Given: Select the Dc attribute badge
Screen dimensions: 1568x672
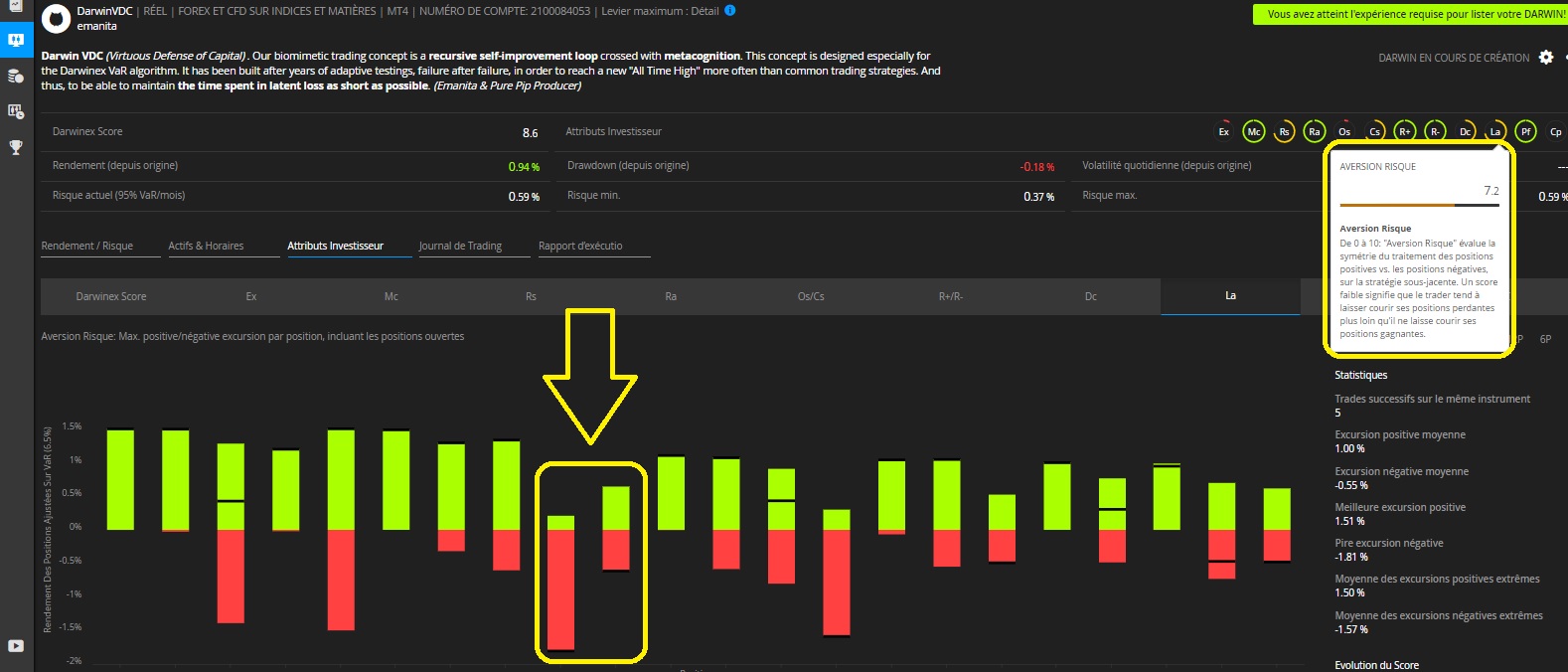Looking at the screenshot, I should pyautogui.click(x=1466, y=131).
